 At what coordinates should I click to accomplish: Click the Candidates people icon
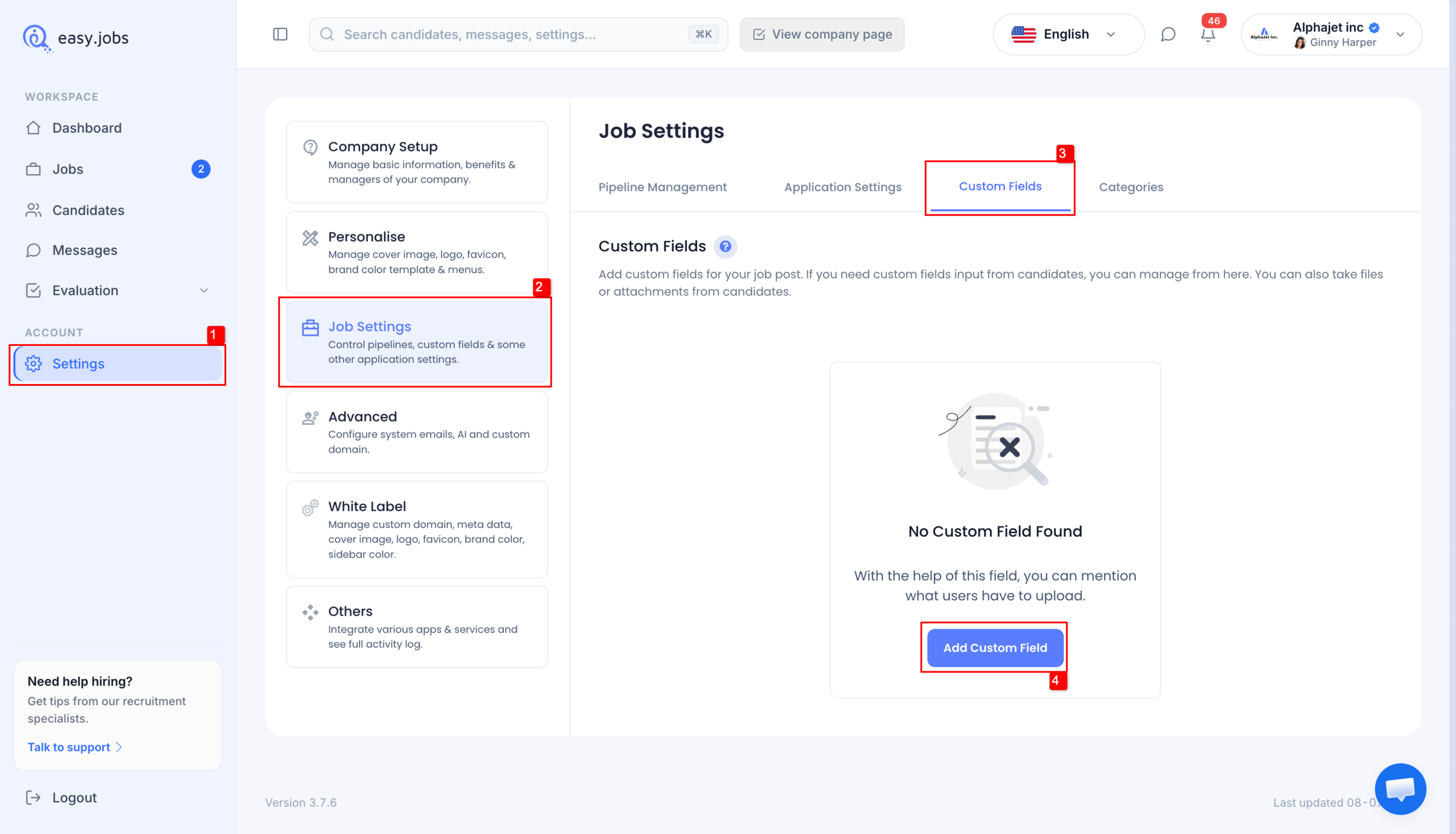click(x=33, y=210)
